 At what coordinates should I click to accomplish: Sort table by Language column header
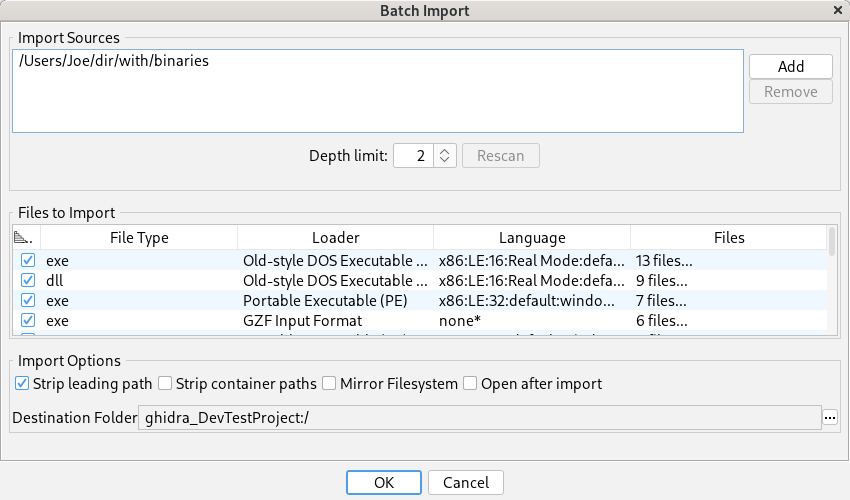click(531, 238)
